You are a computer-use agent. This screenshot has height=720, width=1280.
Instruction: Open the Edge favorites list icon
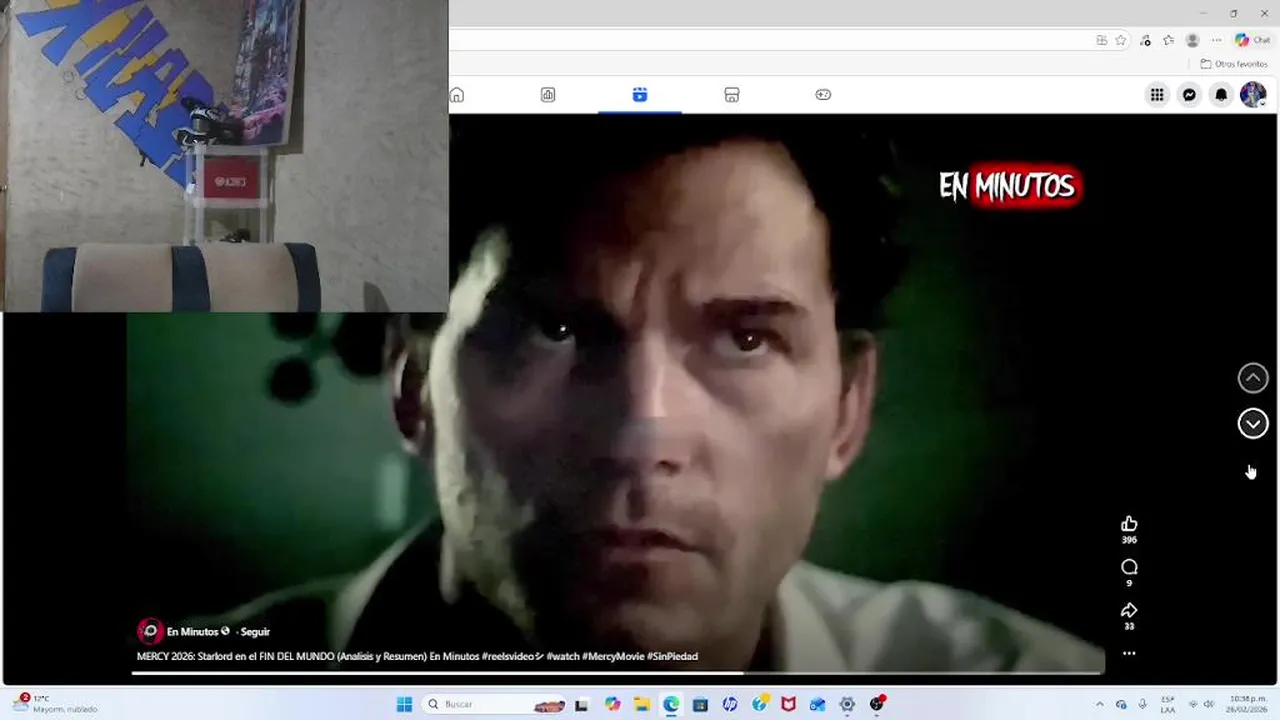[x=1168, y=41]
